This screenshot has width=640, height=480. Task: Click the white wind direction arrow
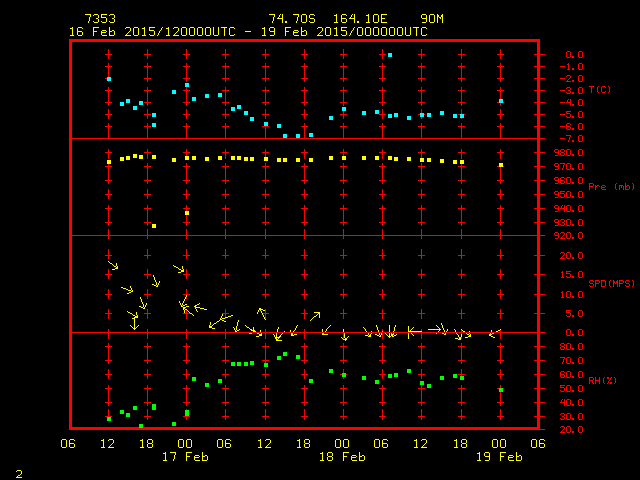[x=437, y=328]
